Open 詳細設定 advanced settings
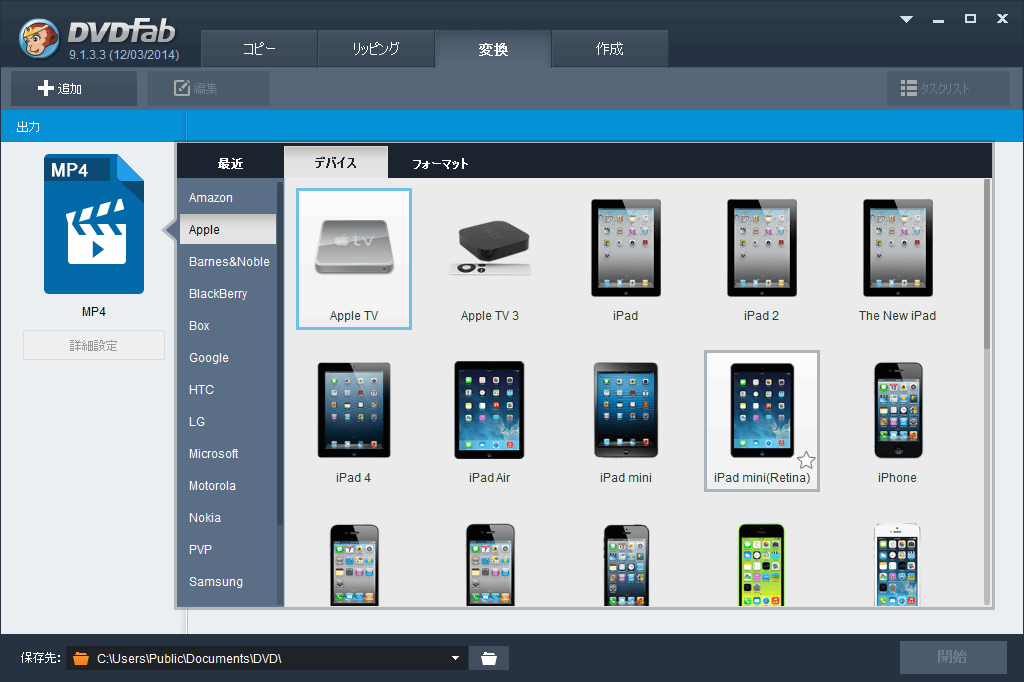 94,345
